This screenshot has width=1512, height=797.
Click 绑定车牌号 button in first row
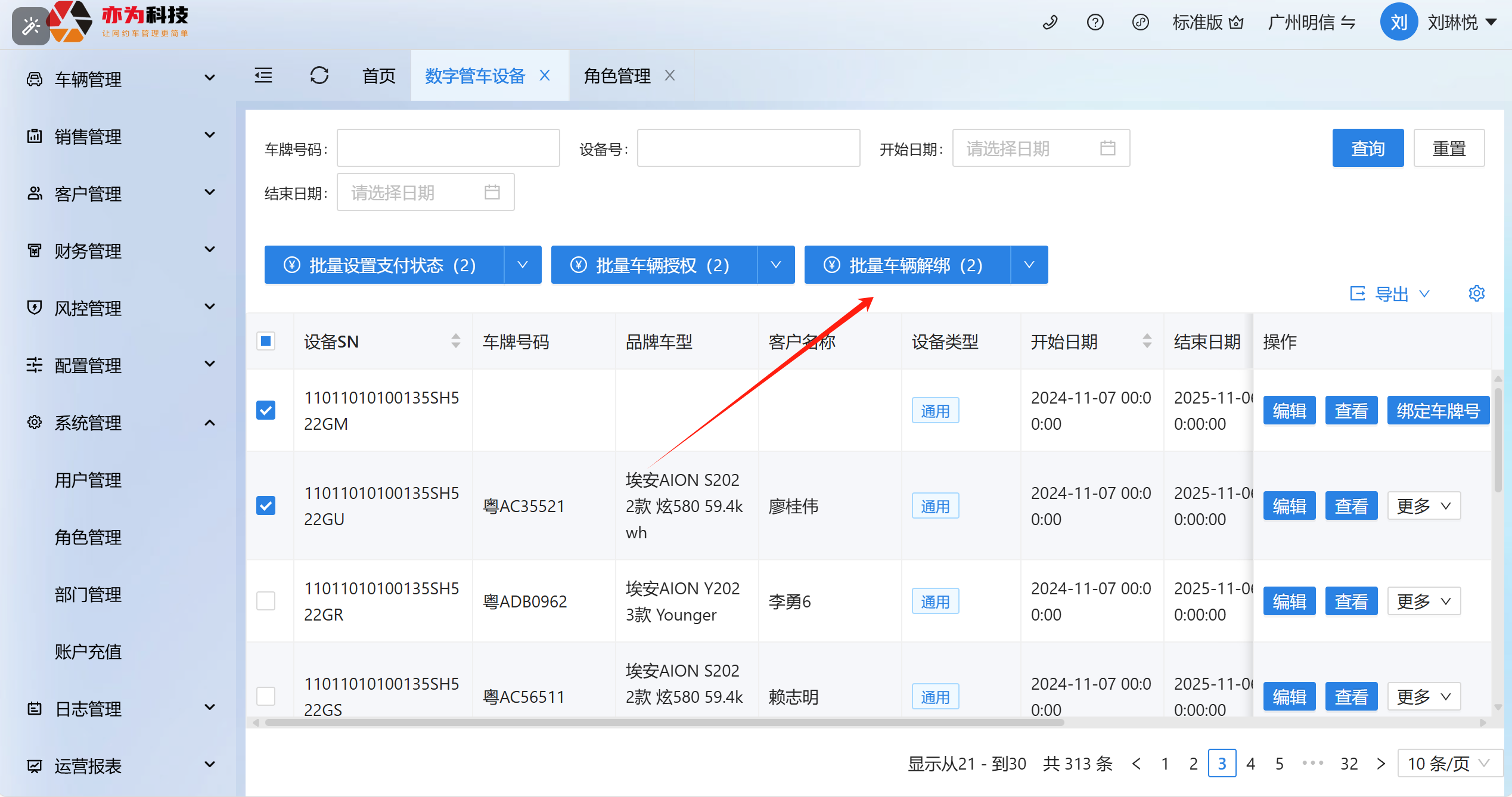[1438, 411]
